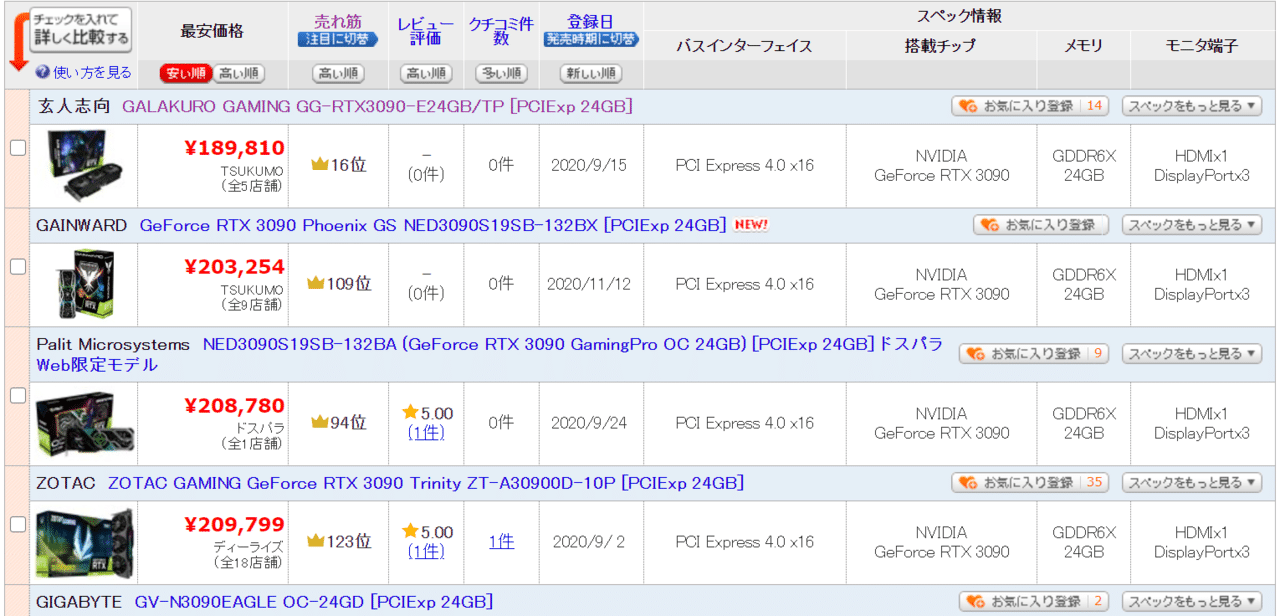Open the ¥208,780 lowest price link
The width and height of the screenshot is (1280, 616).
(x=234, y=405)
